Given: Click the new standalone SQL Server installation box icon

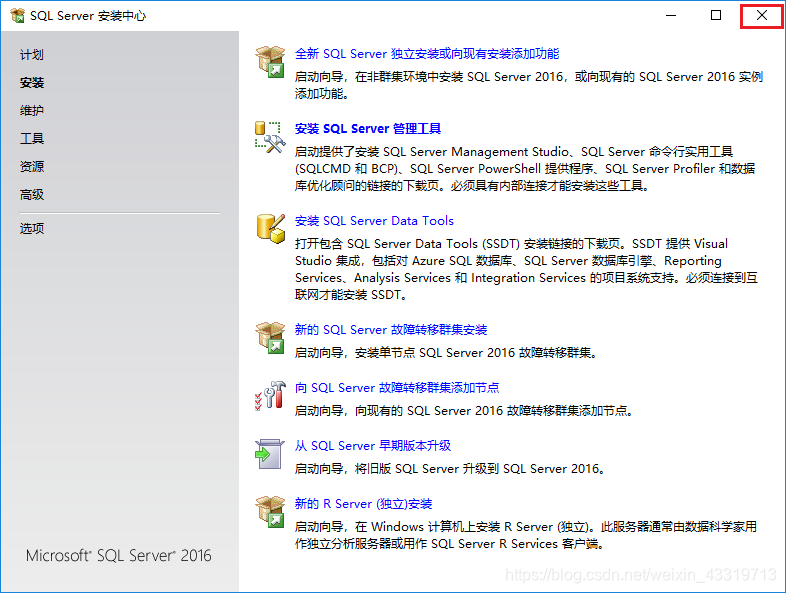Looking at the screenshot, I should (270, 61).
